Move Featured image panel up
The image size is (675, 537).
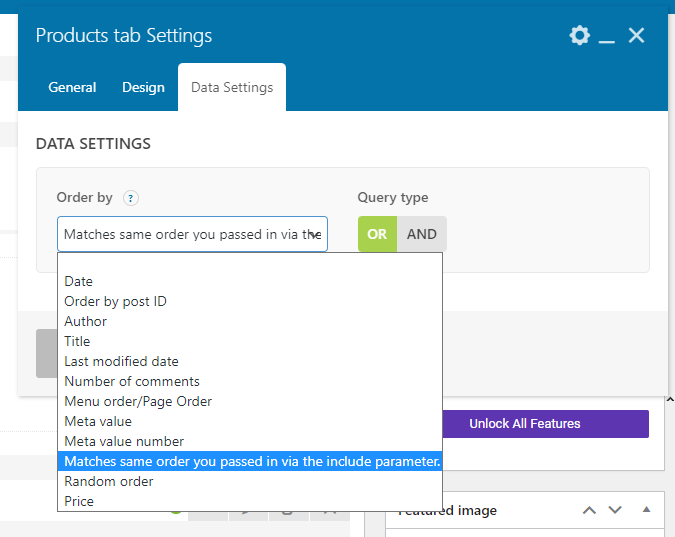(x=590, y=510)
